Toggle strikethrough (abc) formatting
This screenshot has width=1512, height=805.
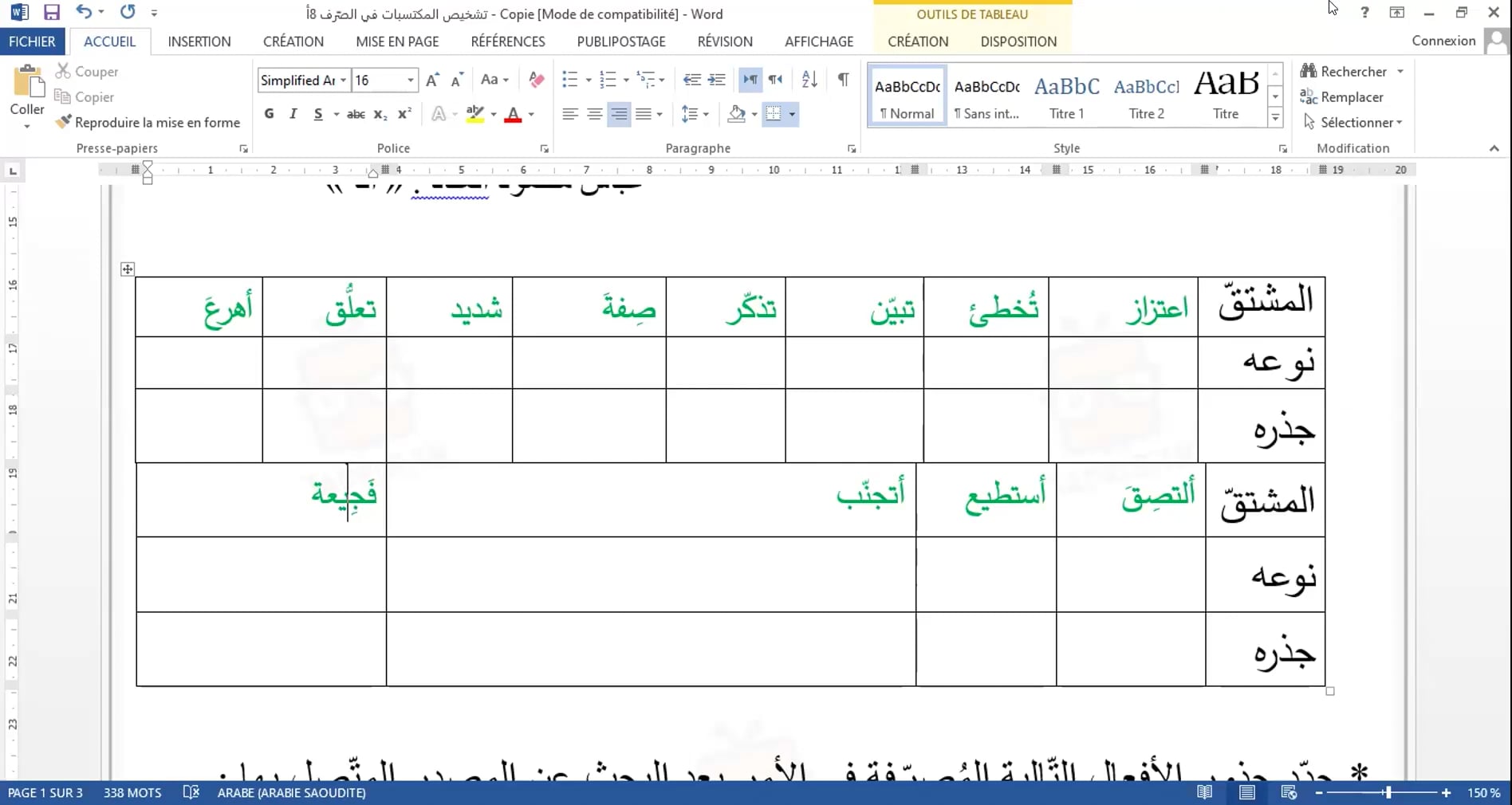(356, 114)
